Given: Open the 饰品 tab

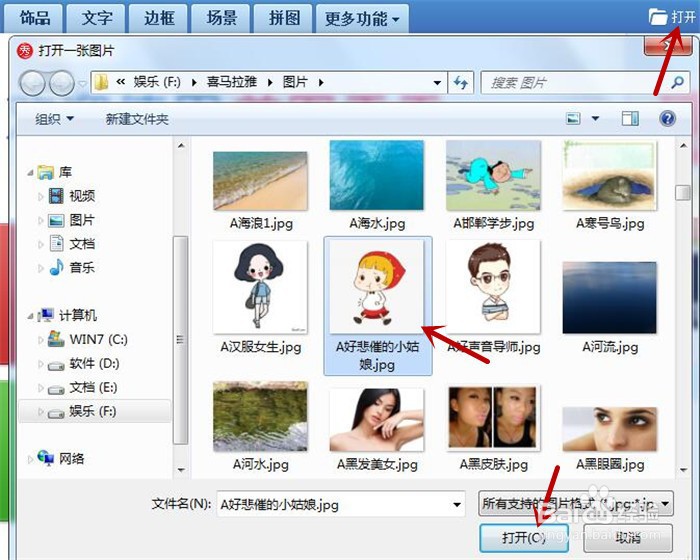Looking at the screenshot, I should point(34,19).
